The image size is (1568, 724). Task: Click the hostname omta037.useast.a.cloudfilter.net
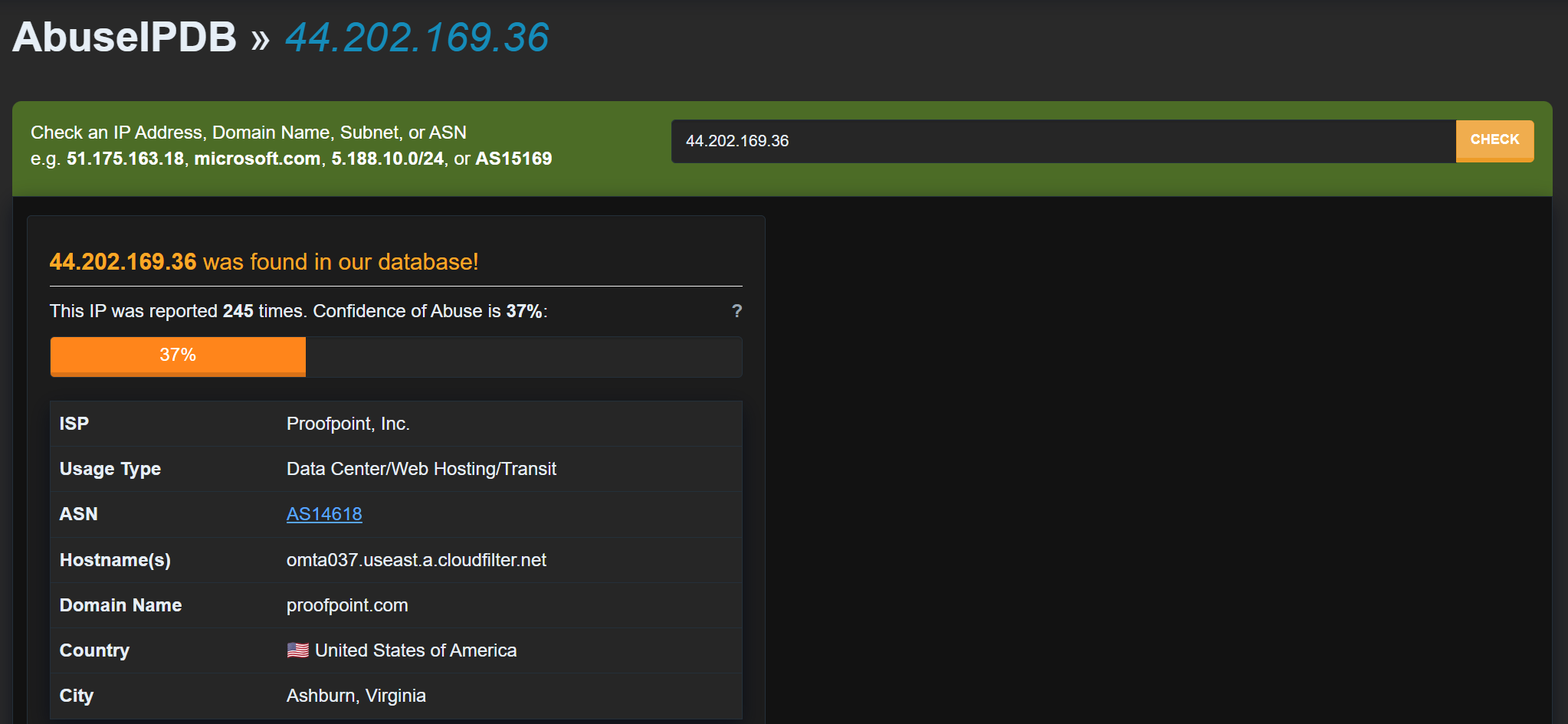(416, 560)
